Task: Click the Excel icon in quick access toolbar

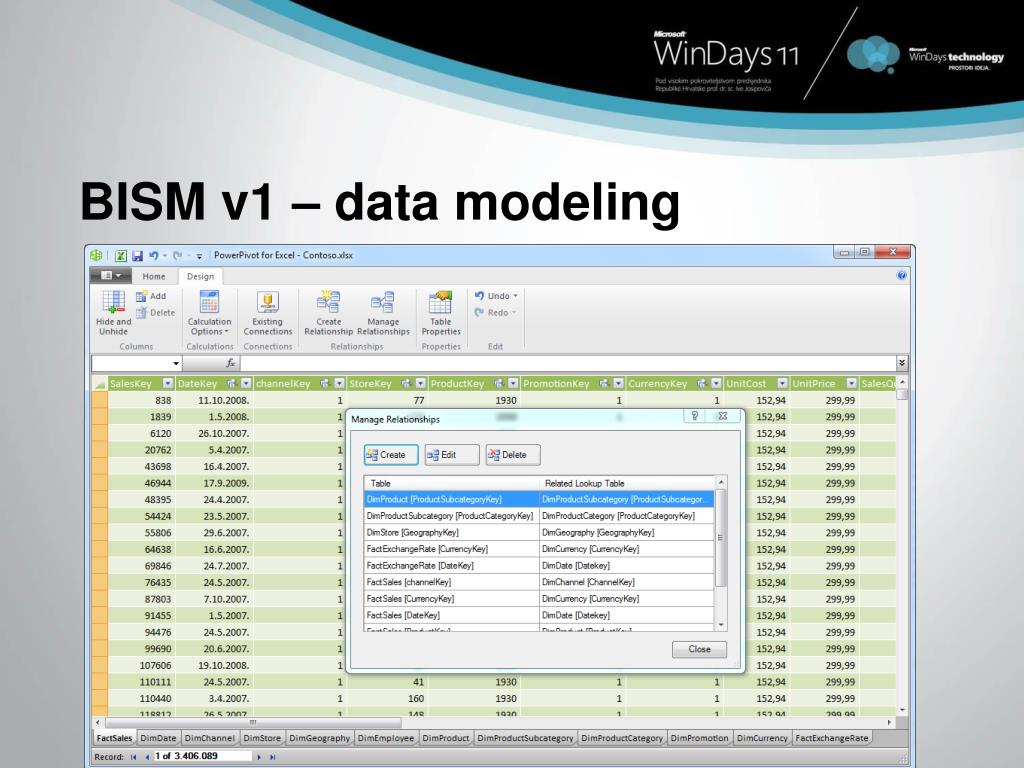Action: coord(121,255)
